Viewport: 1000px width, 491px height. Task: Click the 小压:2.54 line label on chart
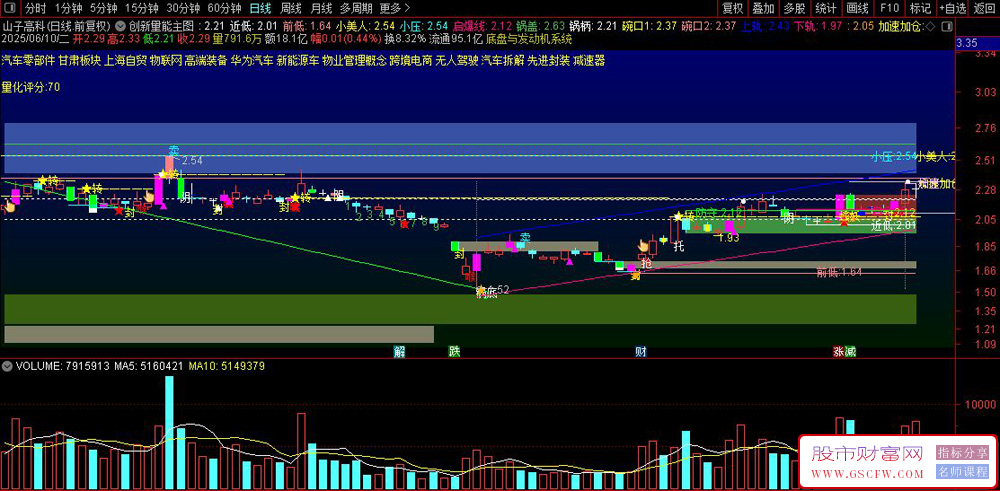click(x=895, y=156)
